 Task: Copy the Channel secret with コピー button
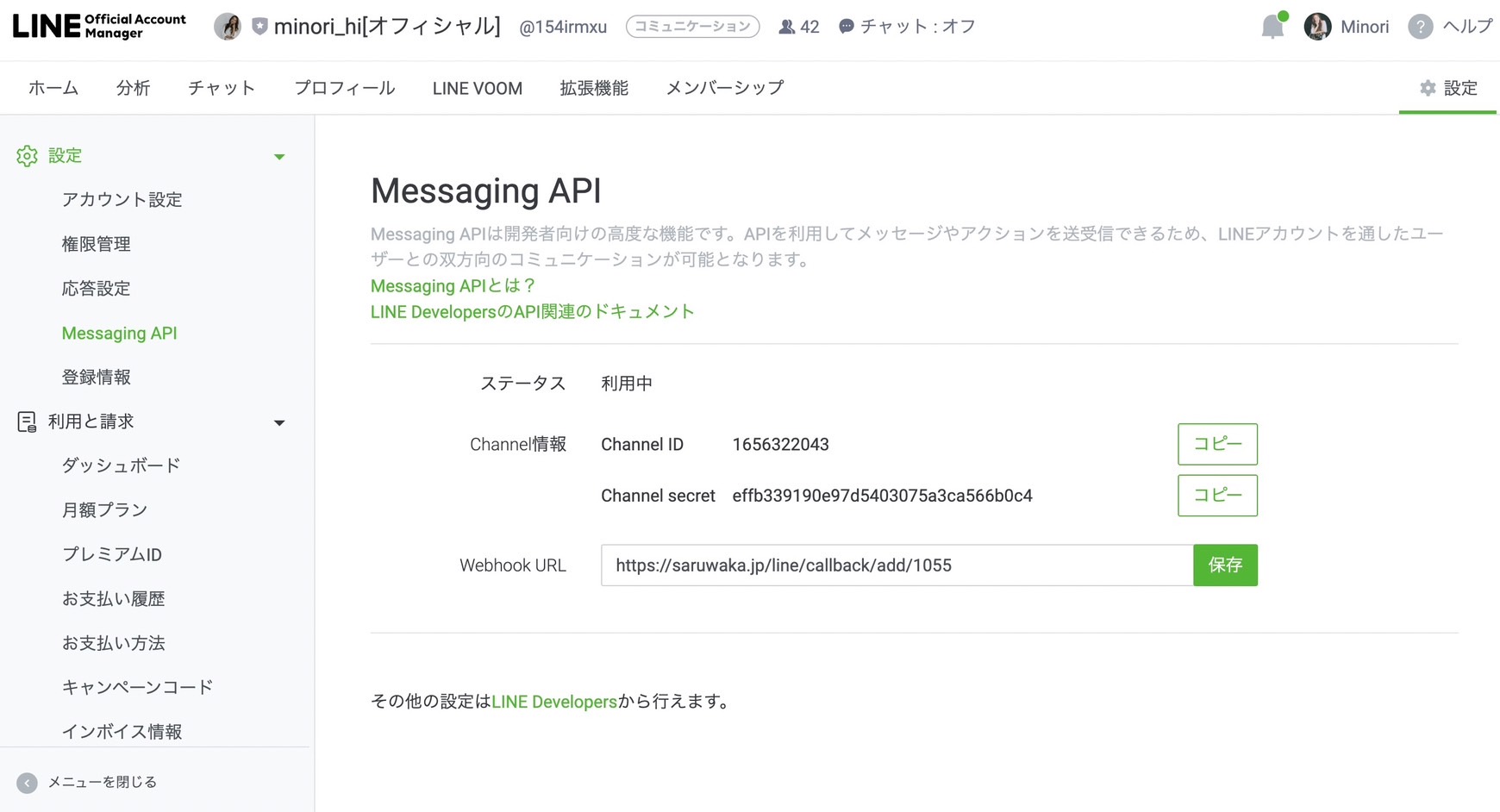coord(1217,496)
